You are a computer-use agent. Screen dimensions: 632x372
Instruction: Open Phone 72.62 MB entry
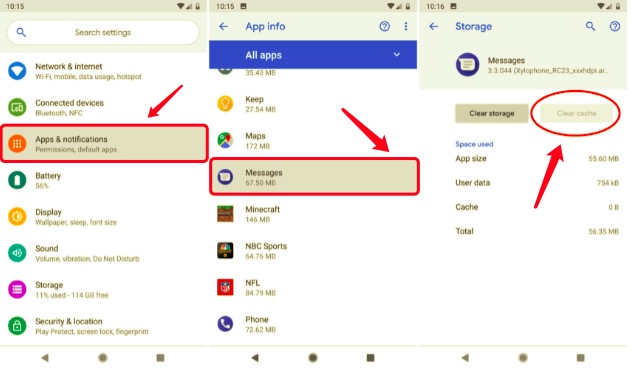[313, 324]
